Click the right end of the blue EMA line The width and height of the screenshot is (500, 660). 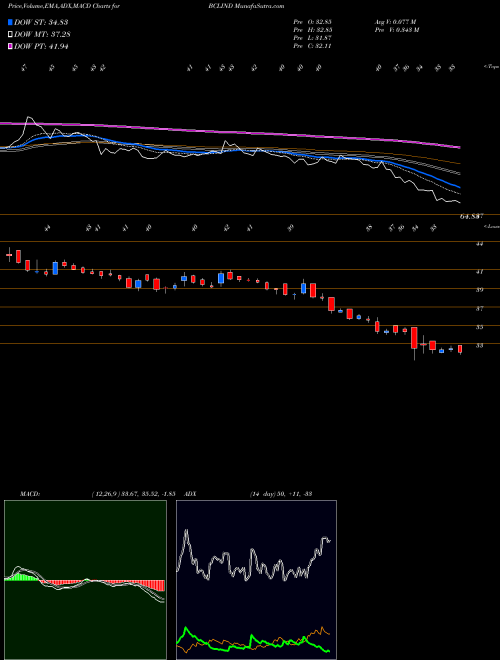459,186
